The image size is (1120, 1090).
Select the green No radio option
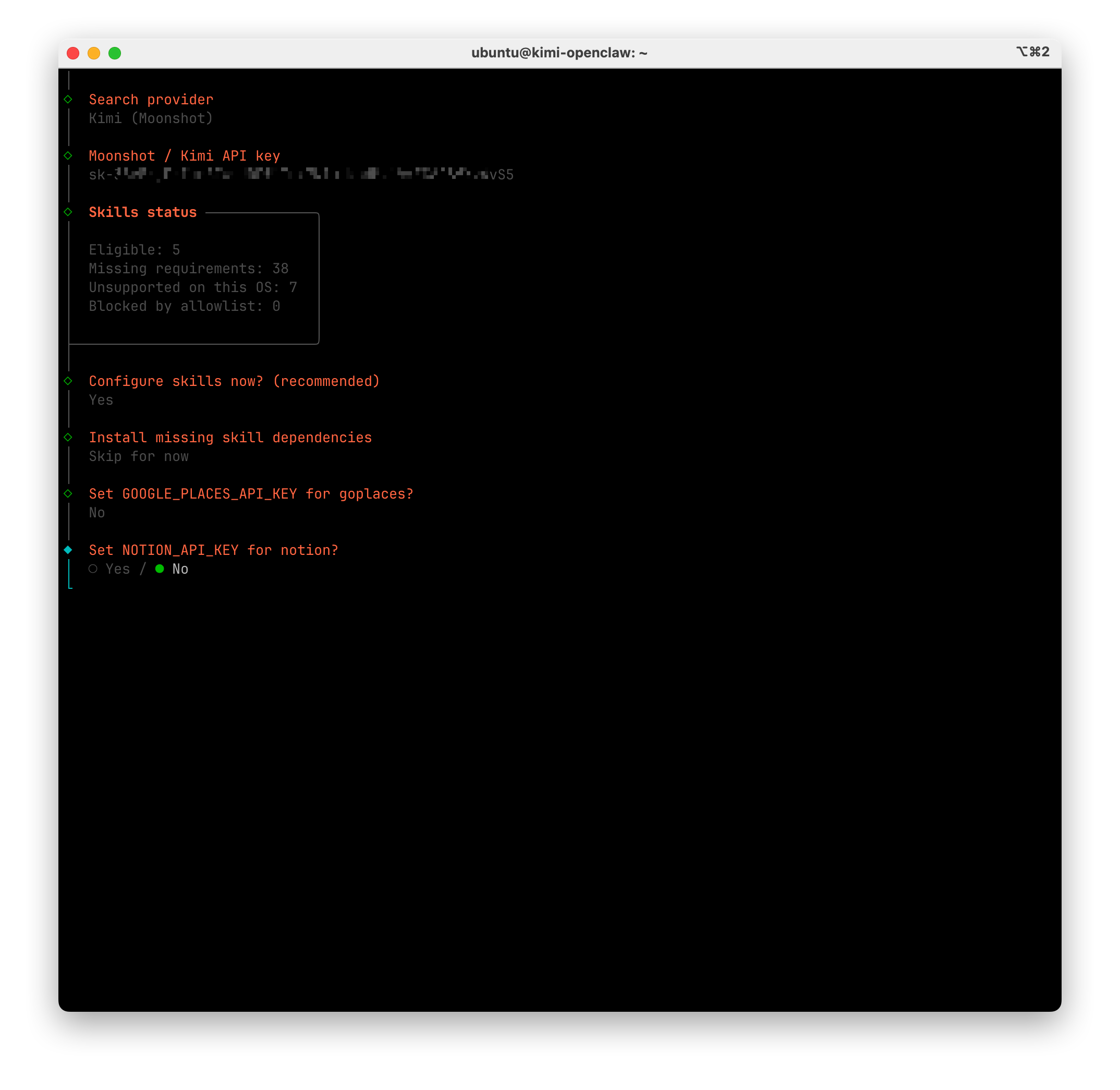pos(160,569)
